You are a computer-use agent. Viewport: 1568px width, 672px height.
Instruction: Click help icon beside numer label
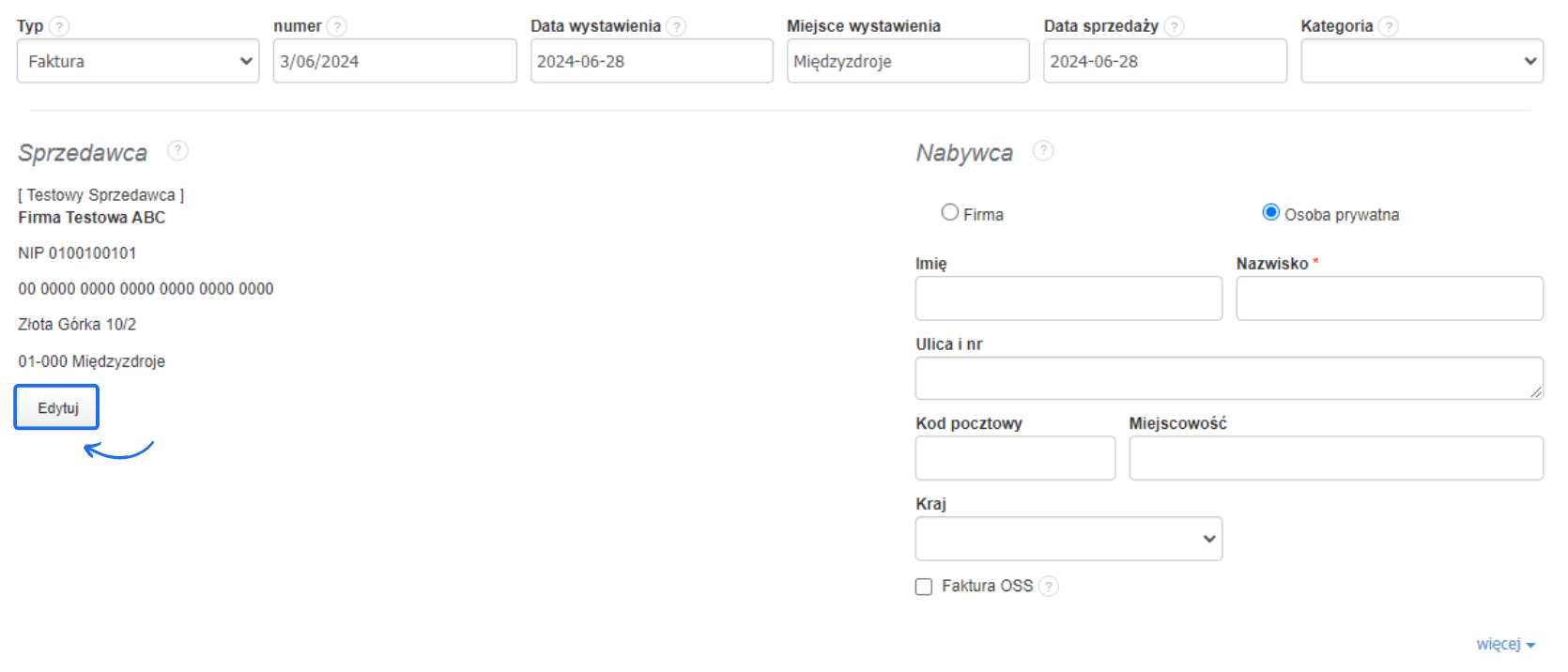336,26
